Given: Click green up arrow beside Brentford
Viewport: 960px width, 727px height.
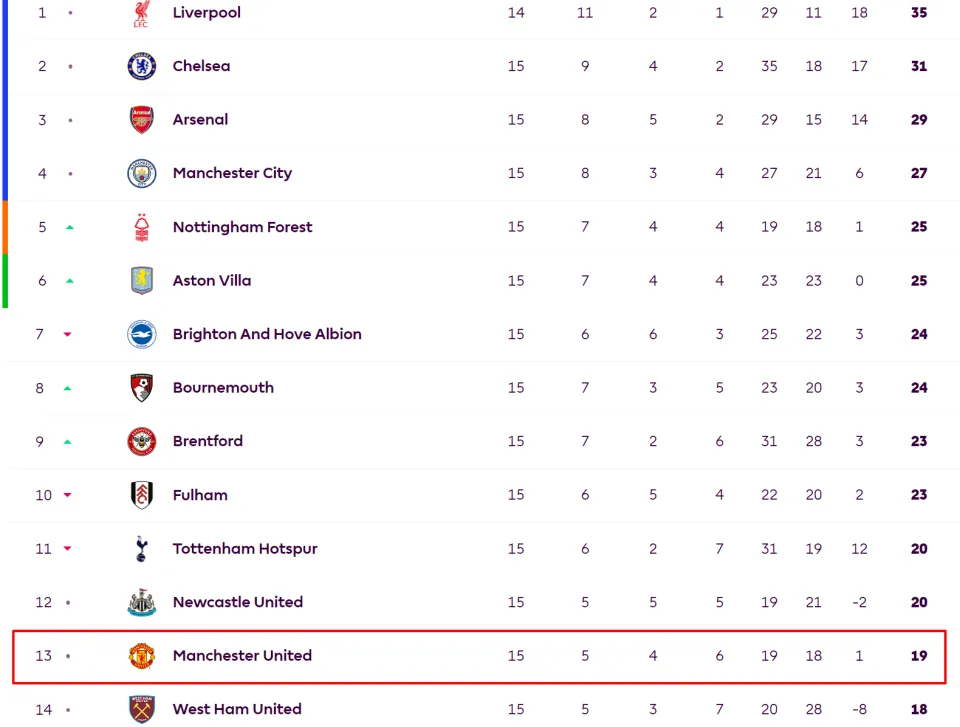Looking at the screenshot, I should coord(67,442).
